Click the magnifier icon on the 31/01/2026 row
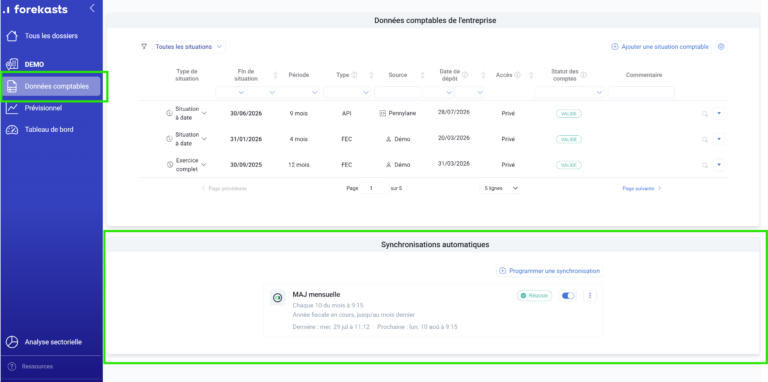The image size is (768, 382). point(705,140)
